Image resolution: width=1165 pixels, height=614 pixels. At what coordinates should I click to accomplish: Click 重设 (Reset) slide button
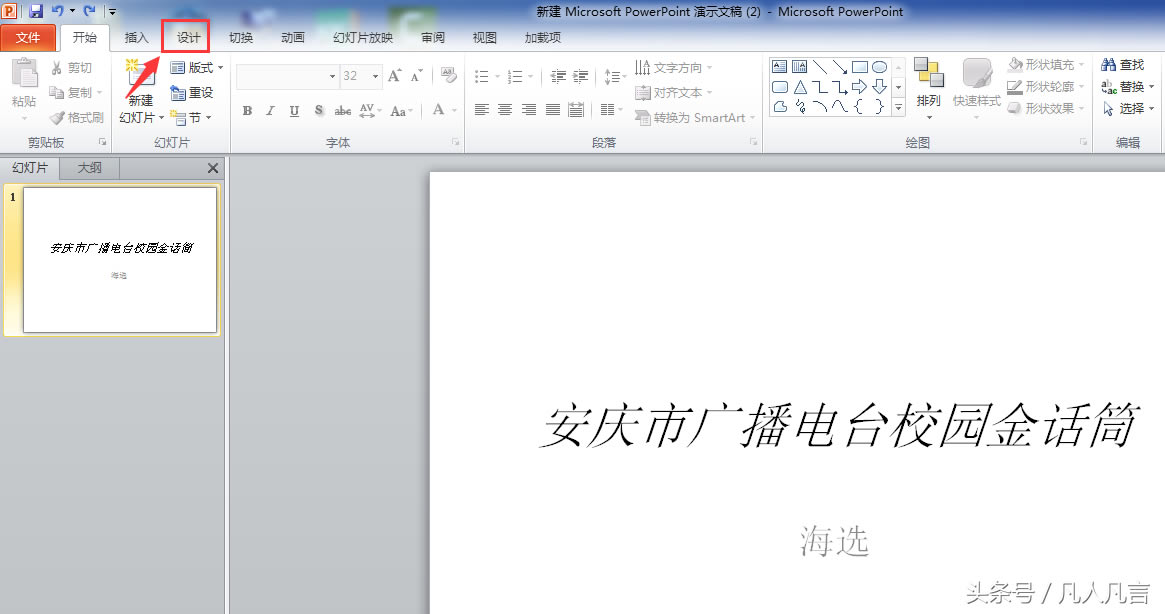click(x=192, y=92)
